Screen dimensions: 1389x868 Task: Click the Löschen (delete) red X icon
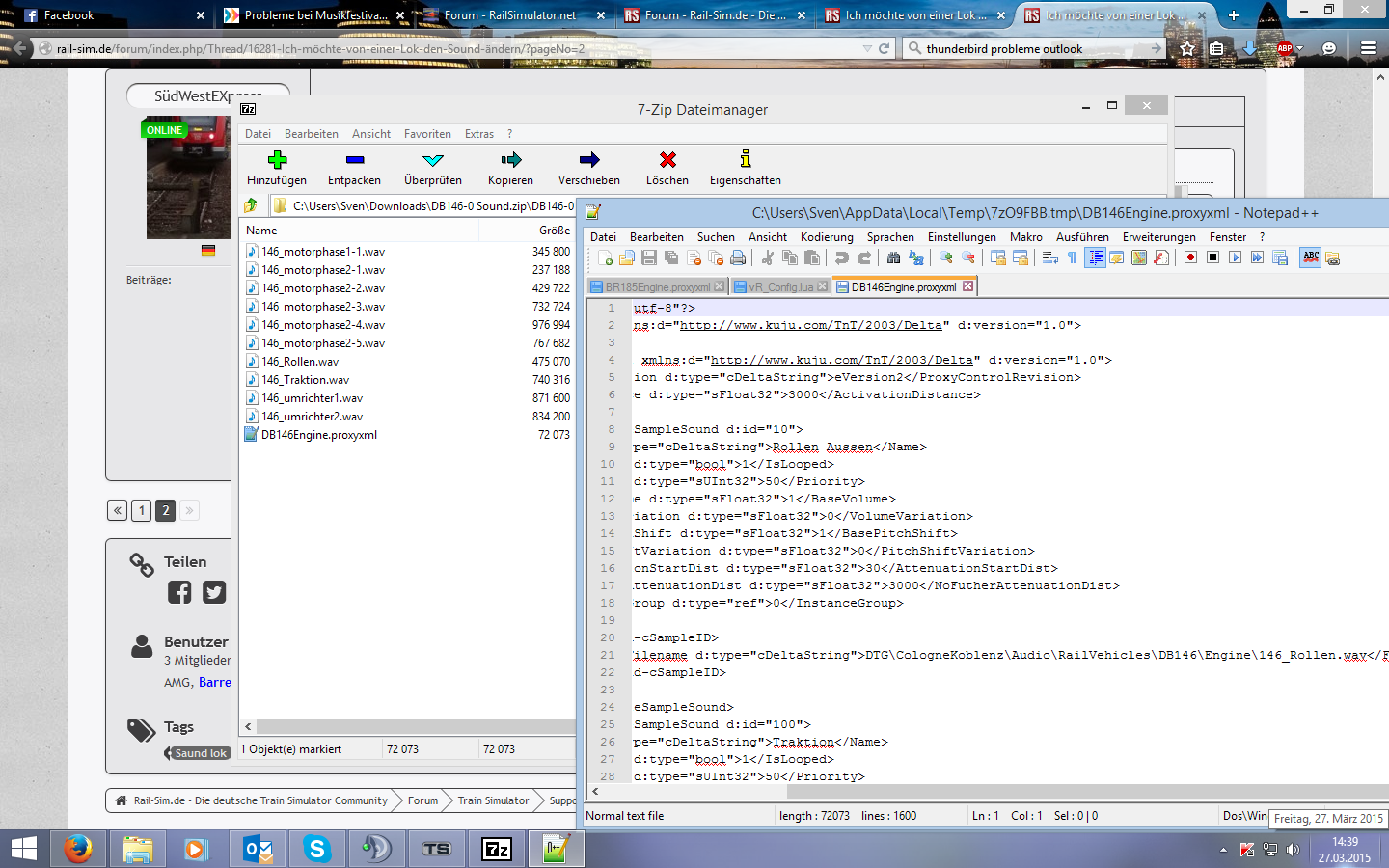667,160
